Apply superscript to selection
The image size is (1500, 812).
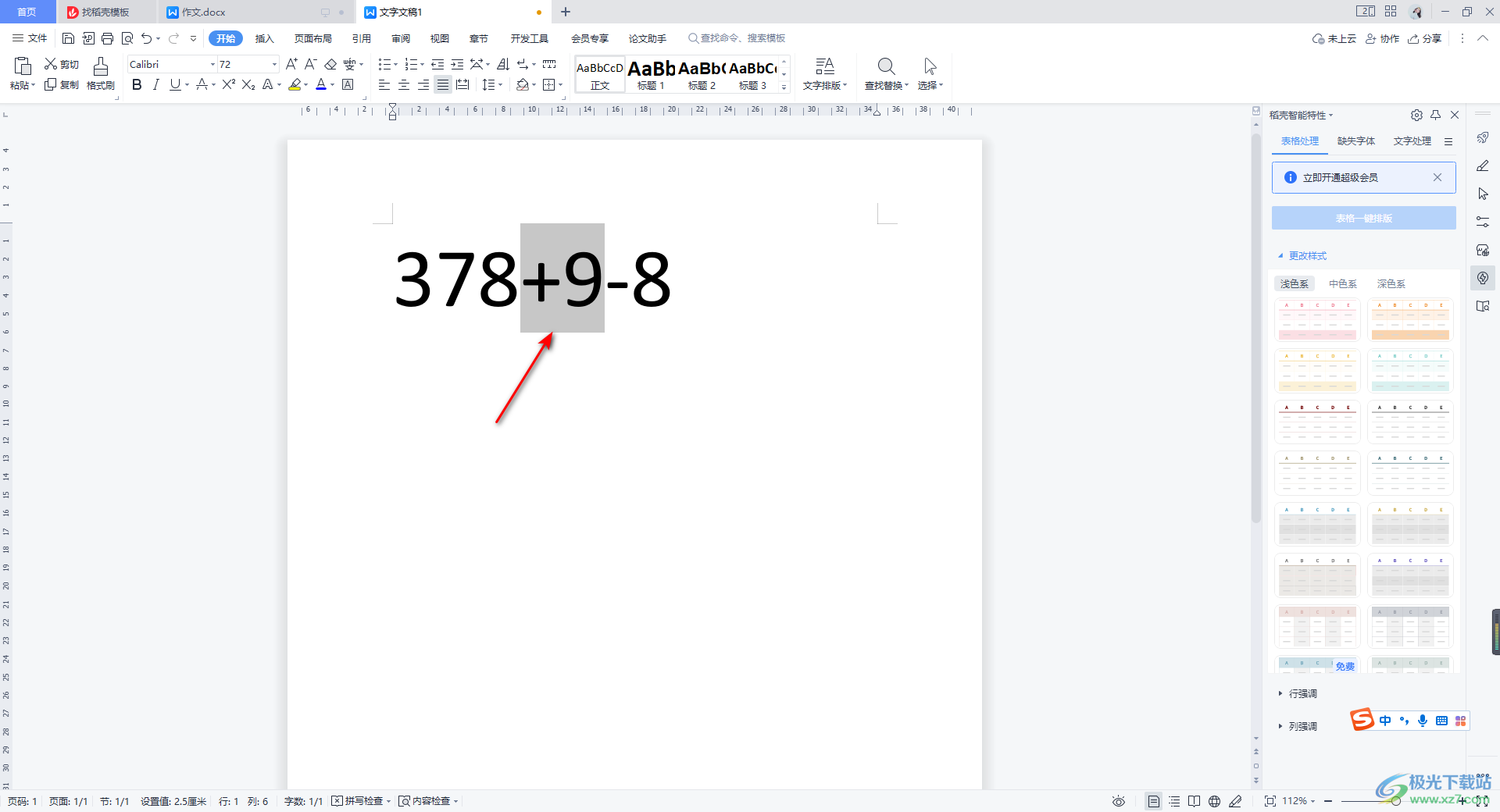click(228, 84)
